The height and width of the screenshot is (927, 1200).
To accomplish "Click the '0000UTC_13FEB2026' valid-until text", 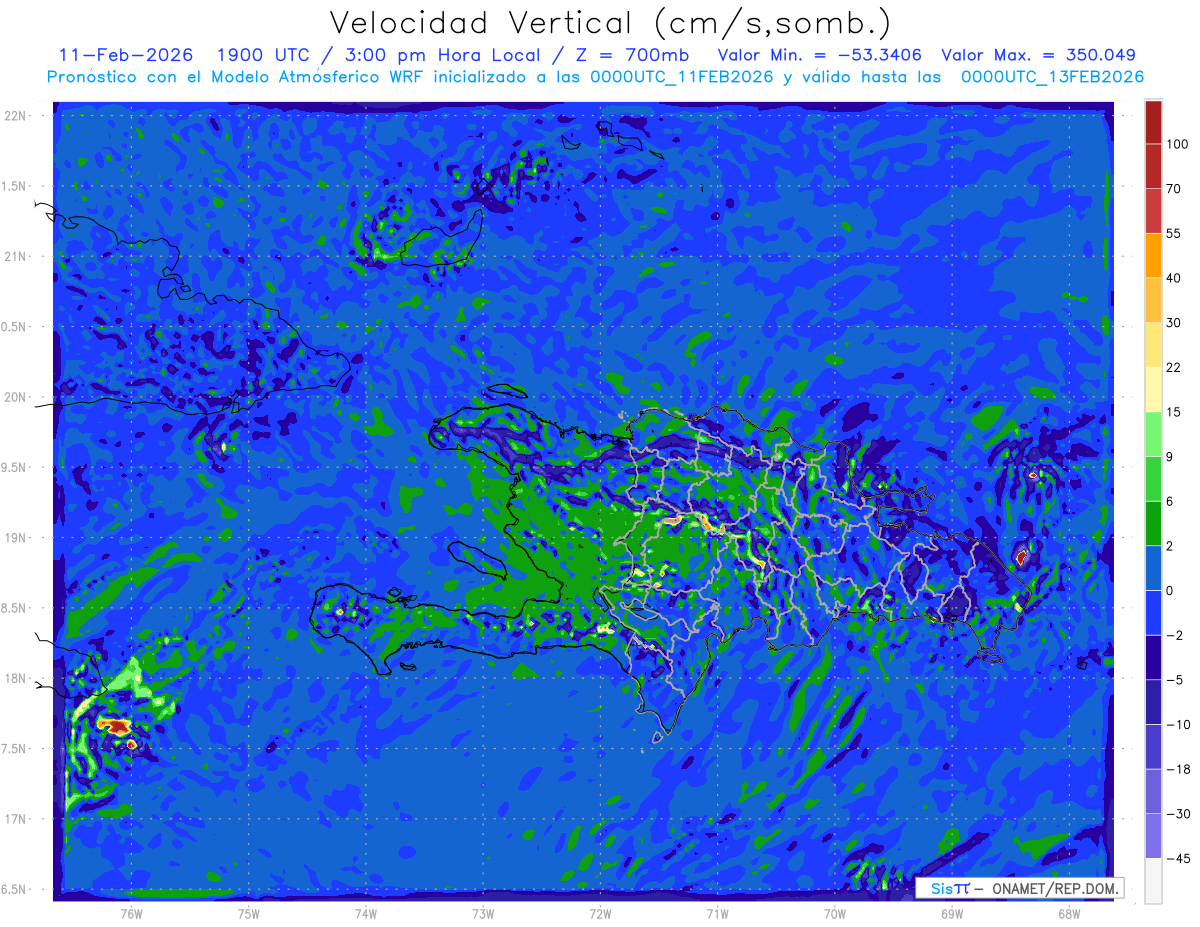I will (1052, 77).
